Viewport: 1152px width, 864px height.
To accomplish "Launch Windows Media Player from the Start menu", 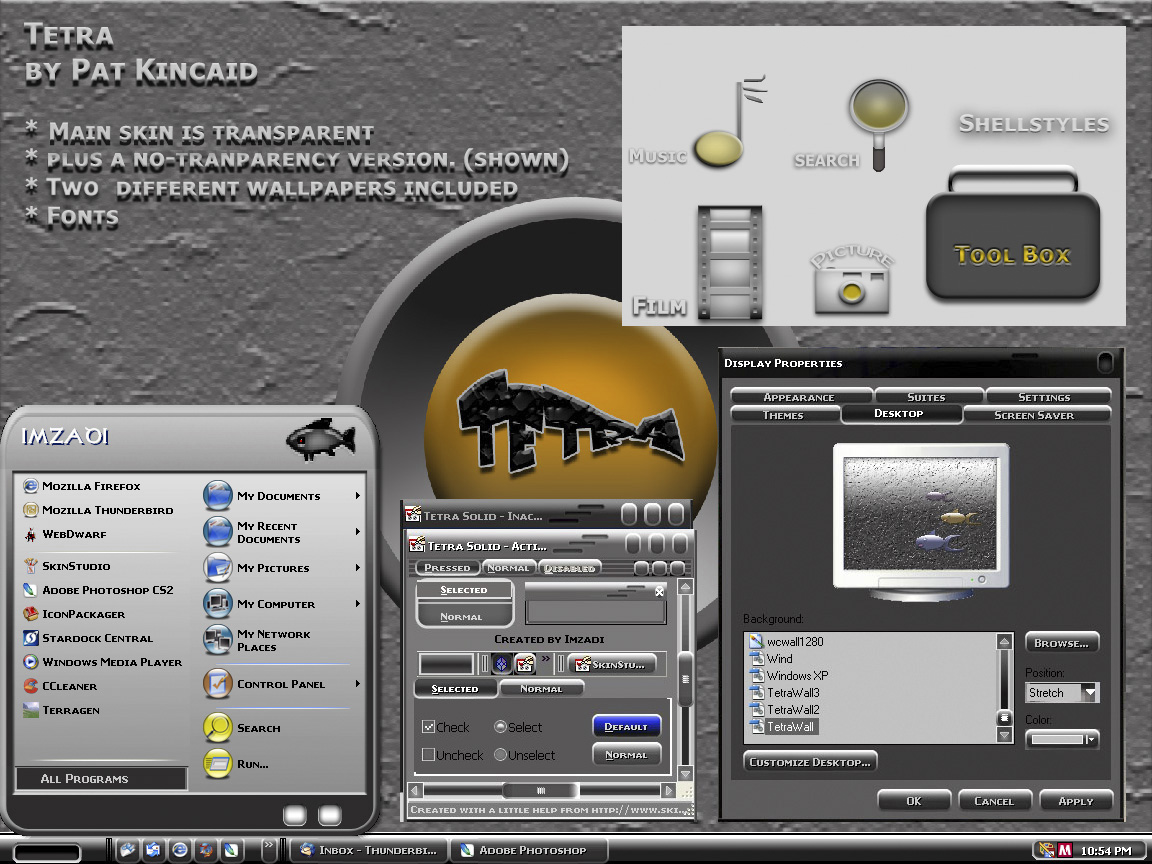I will pyautogui.click(x=102, y=662).
